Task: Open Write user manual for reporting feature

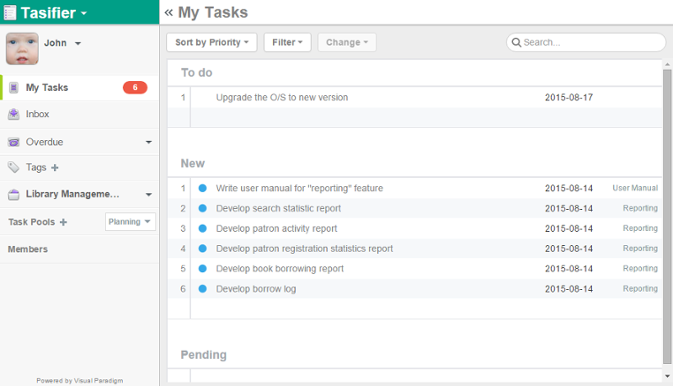Action: pyautogui.click(x=299, y=188)
